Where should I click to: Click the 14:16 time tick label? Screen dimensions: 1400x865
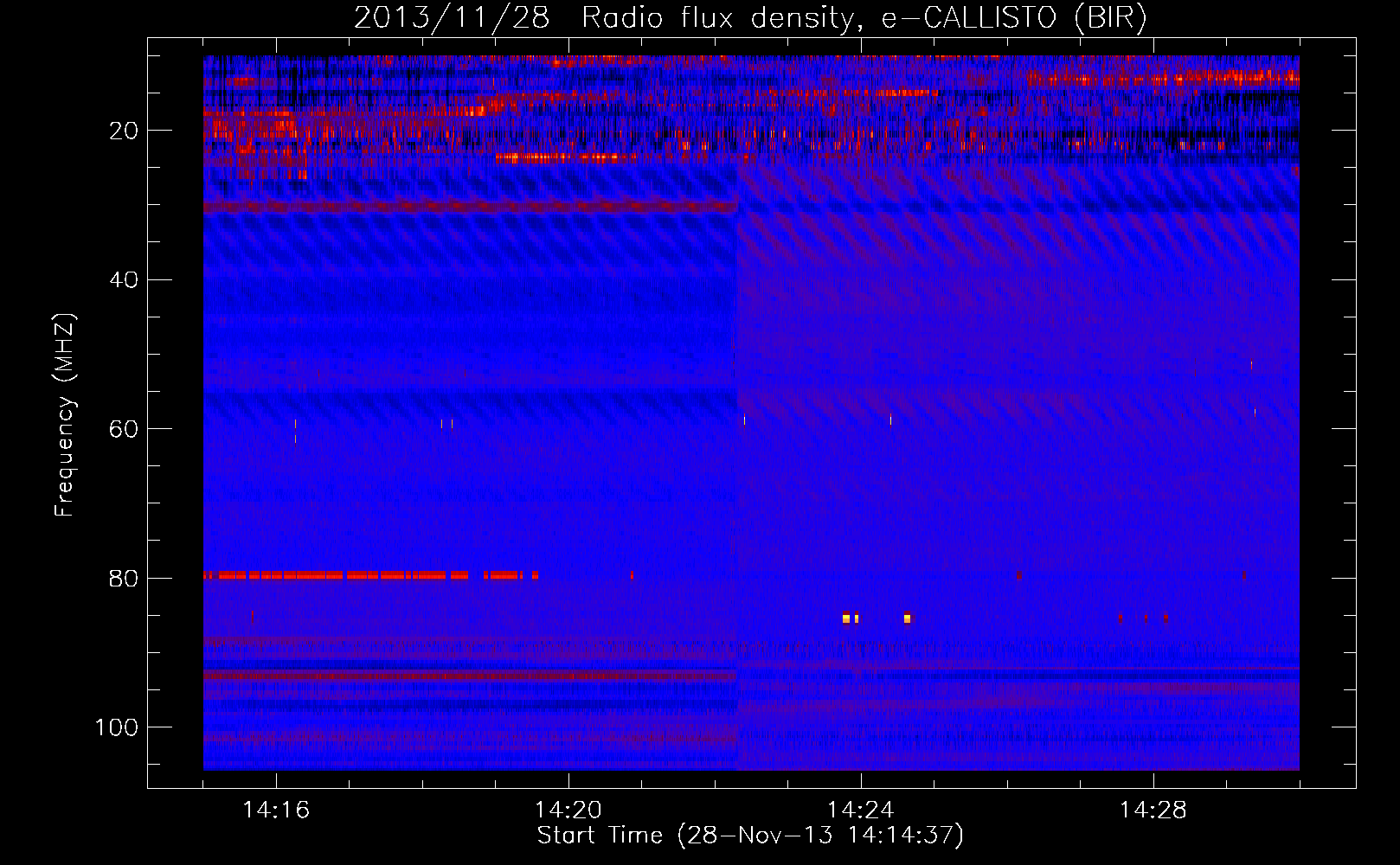[276, 811]
